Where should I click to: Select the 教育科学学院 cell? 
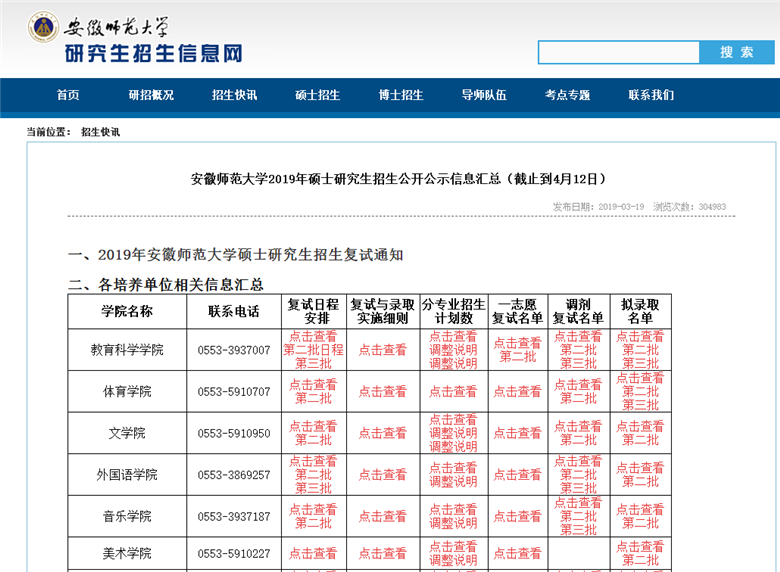[x=127, y=350]
